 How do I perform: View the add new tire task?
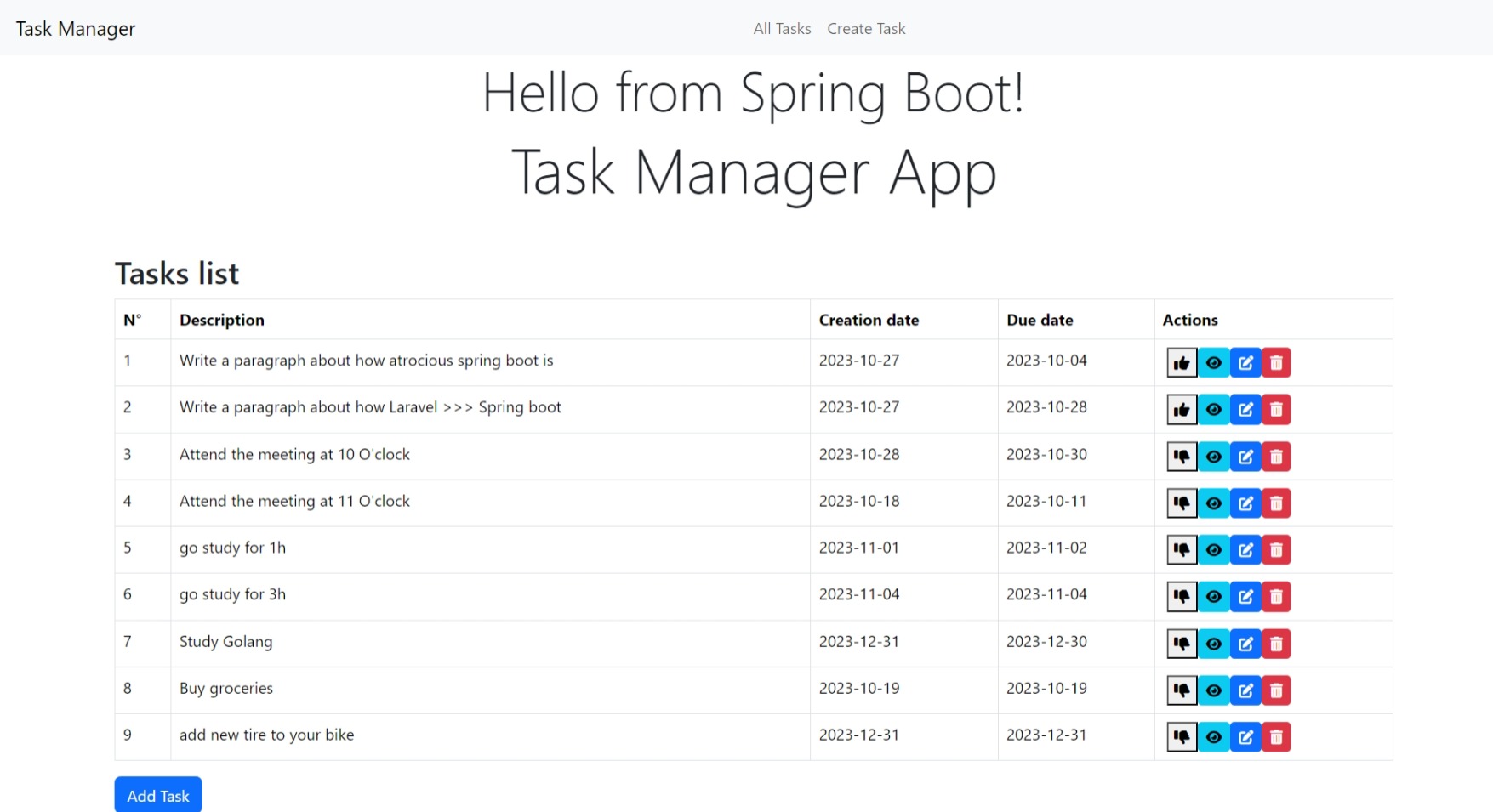pyautogui.click(x=1214, y=737)
